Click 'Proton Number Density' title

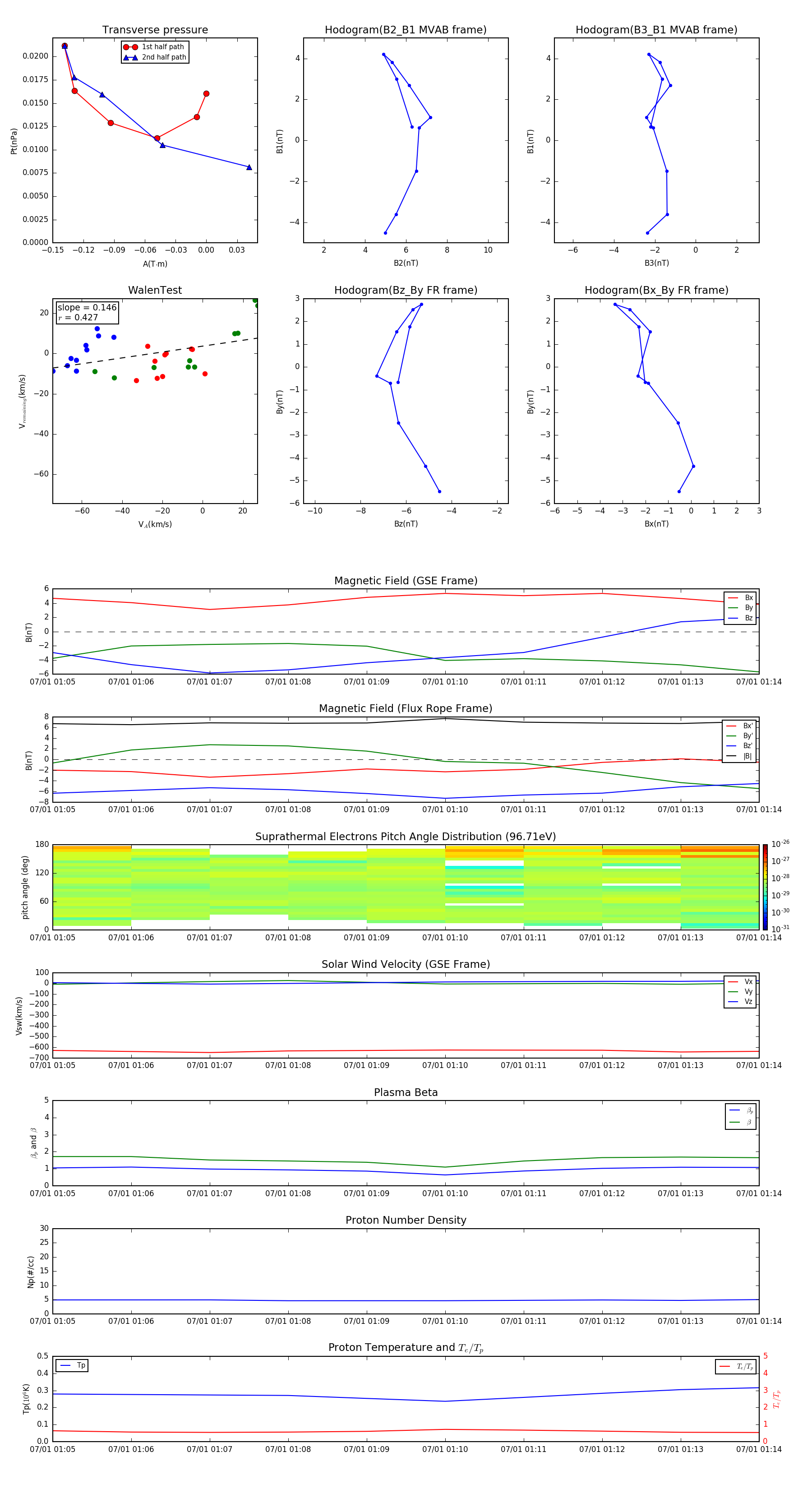pyautogui.click(x=406, y=1220)
